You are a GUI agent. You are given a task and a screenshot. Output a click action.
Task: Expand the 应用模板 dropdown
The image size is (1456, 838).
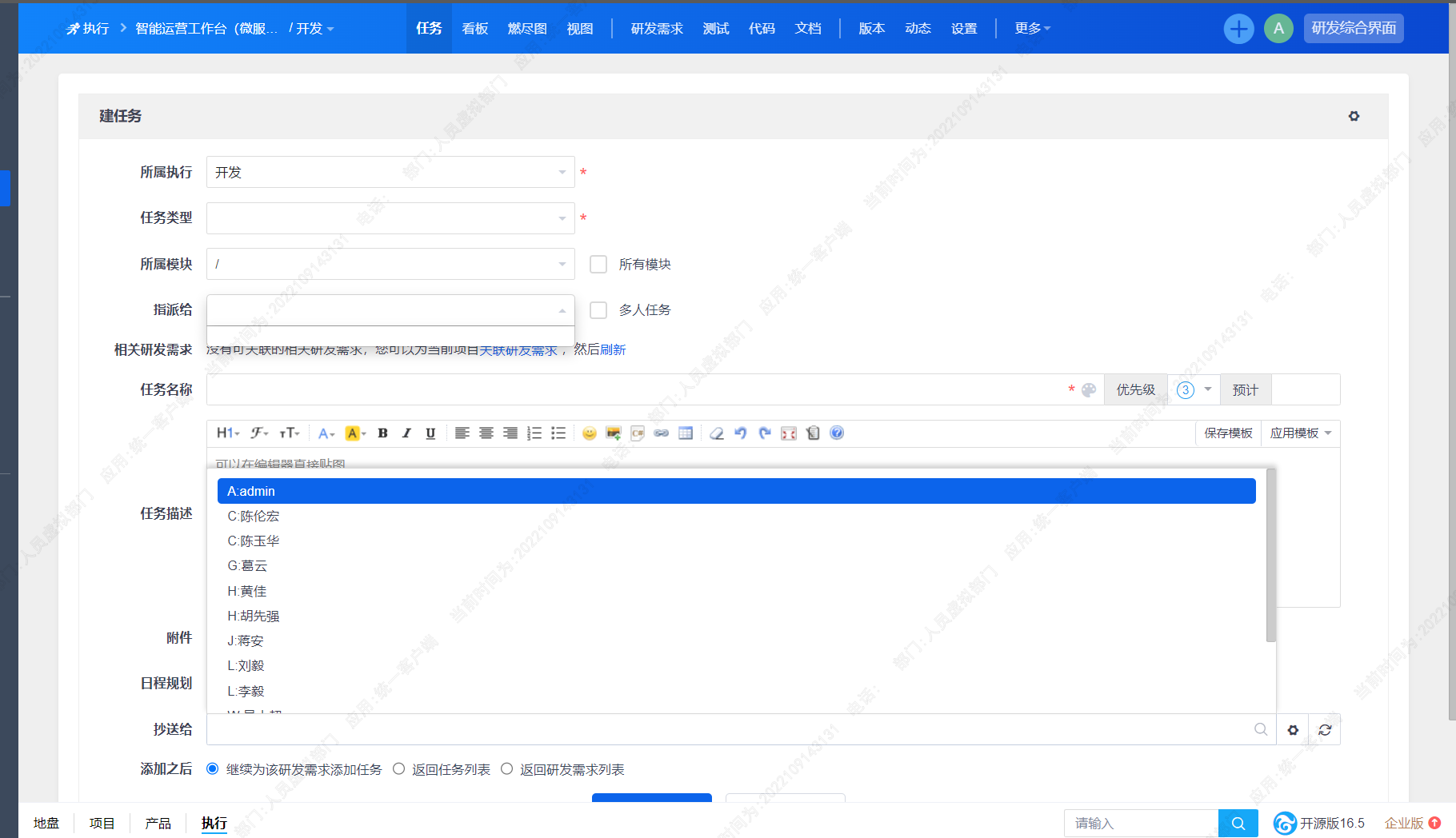pyautogui.click(x=1301, y=433)
